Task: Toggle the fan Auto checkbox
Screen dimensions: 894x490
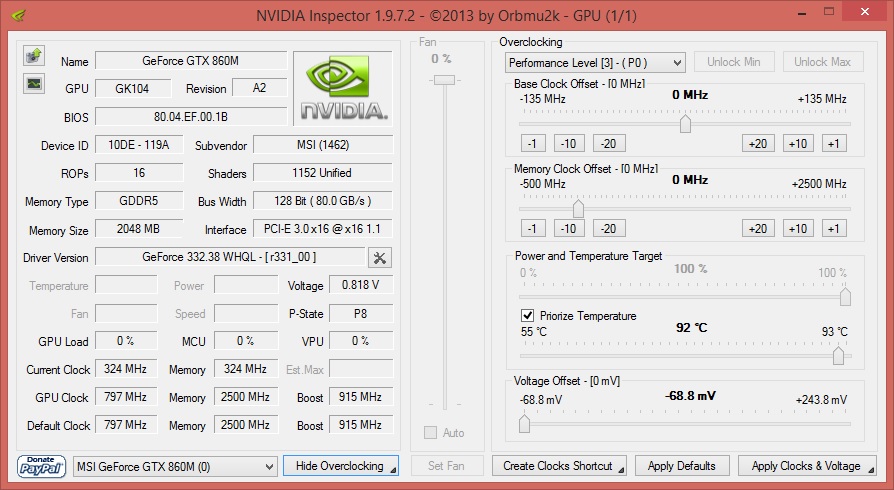Action: pyautogui.click(x=430, y=432)
